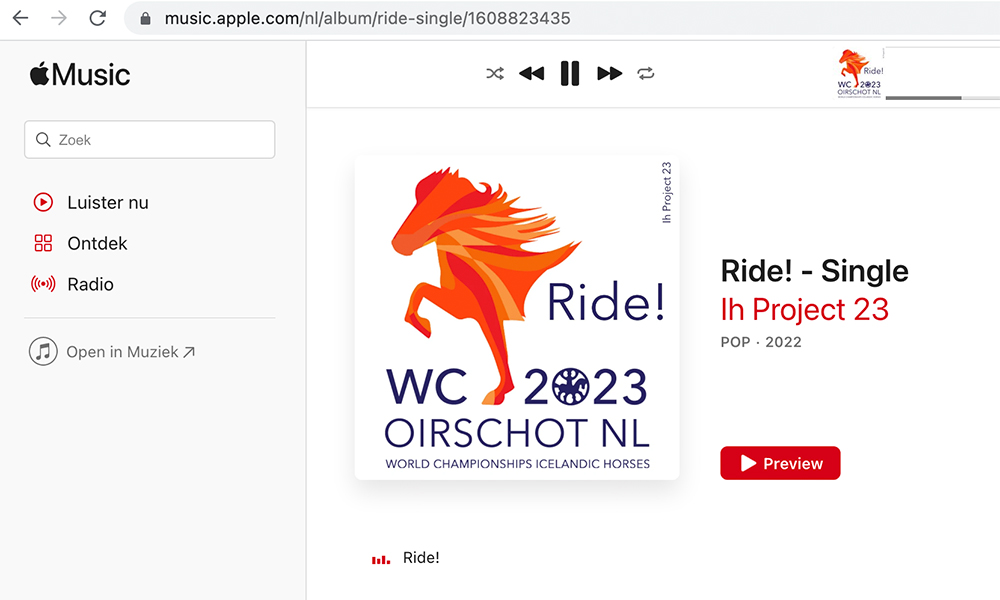Toggle shuffle playback
1000x600 pixels.
pyautogui.click(x=495, y=73)
